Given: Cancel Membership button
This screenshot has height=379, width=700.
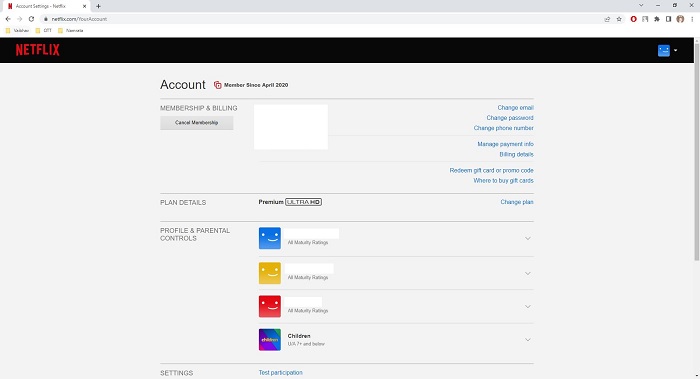Looking at the screenshot, I should [196, 123].
